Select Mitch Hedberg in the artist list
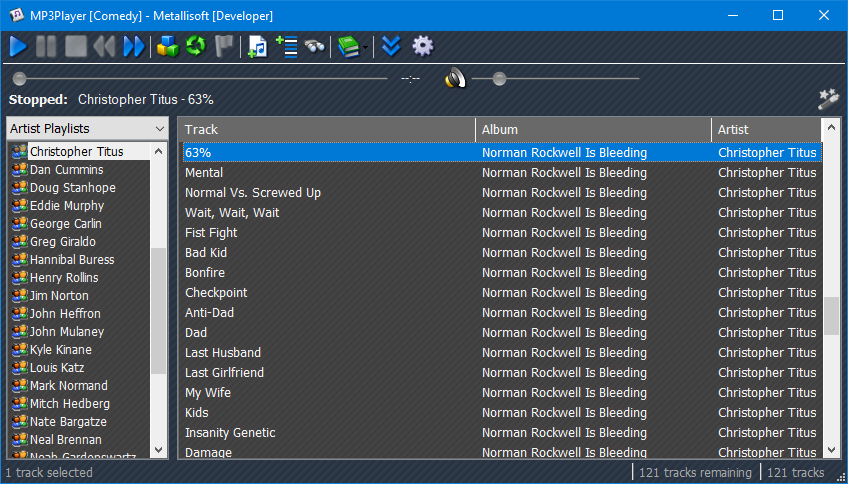Screen dimensions: 848x484 [x=69, y=404]
